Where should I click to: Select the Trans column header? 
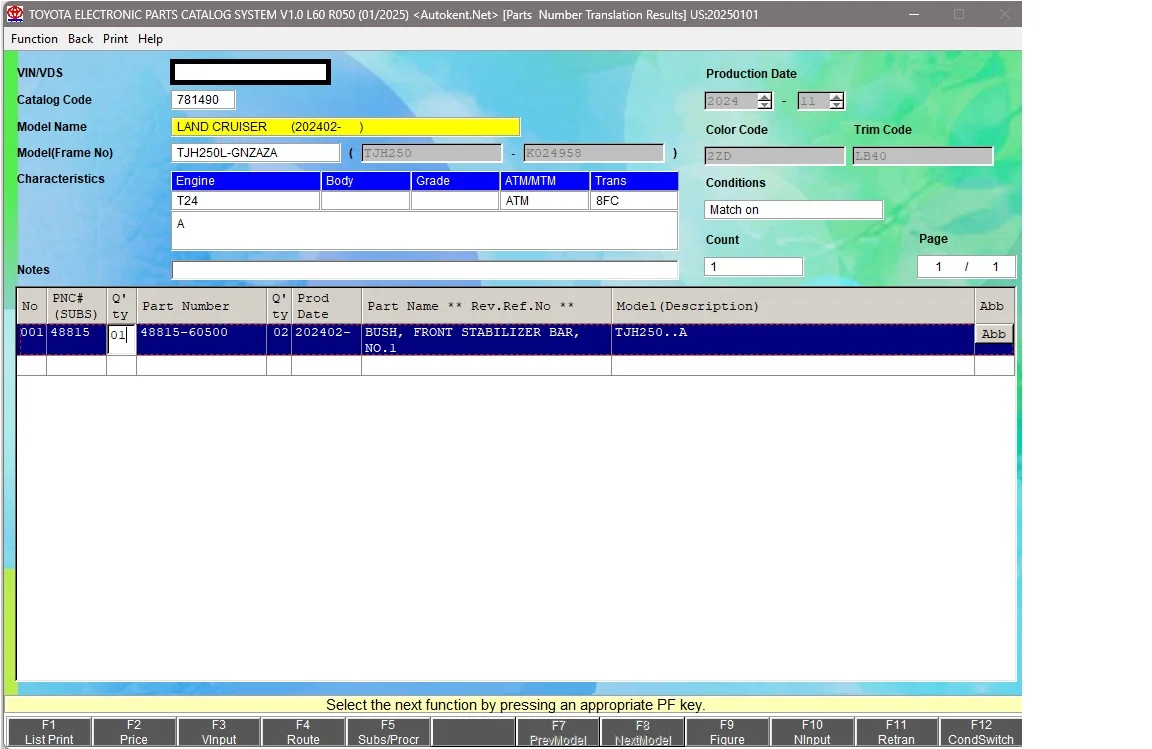pos(634,181)
